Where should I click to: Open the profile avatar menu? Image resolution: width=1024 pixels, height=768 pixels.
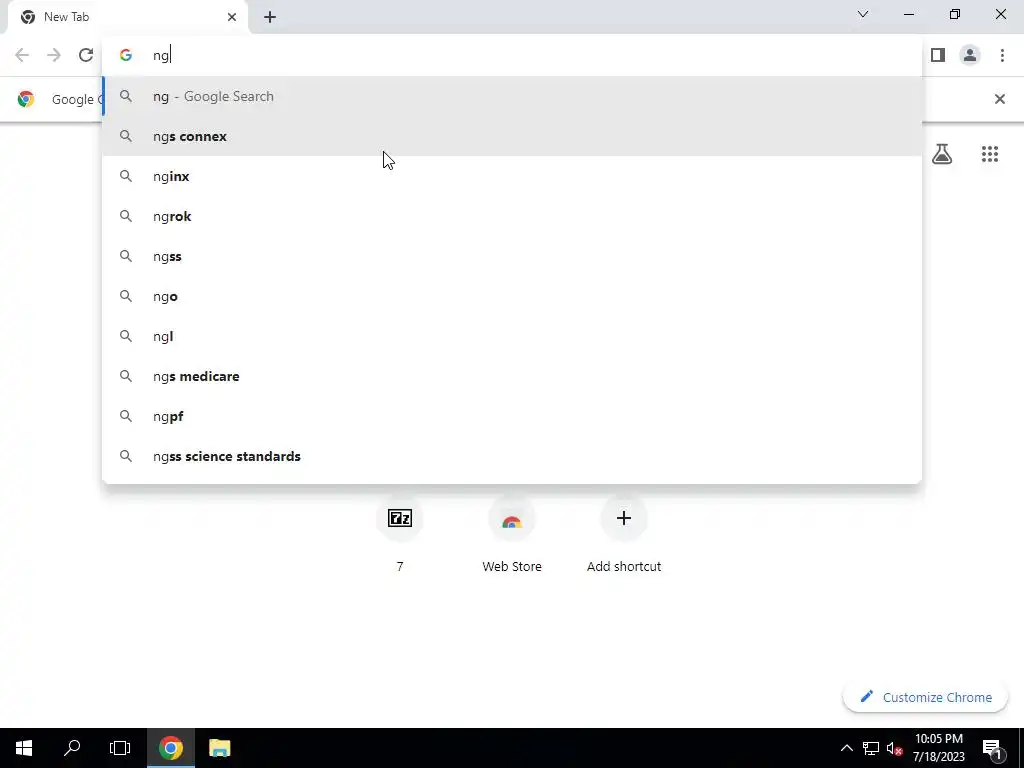click(x=970, y=55)
